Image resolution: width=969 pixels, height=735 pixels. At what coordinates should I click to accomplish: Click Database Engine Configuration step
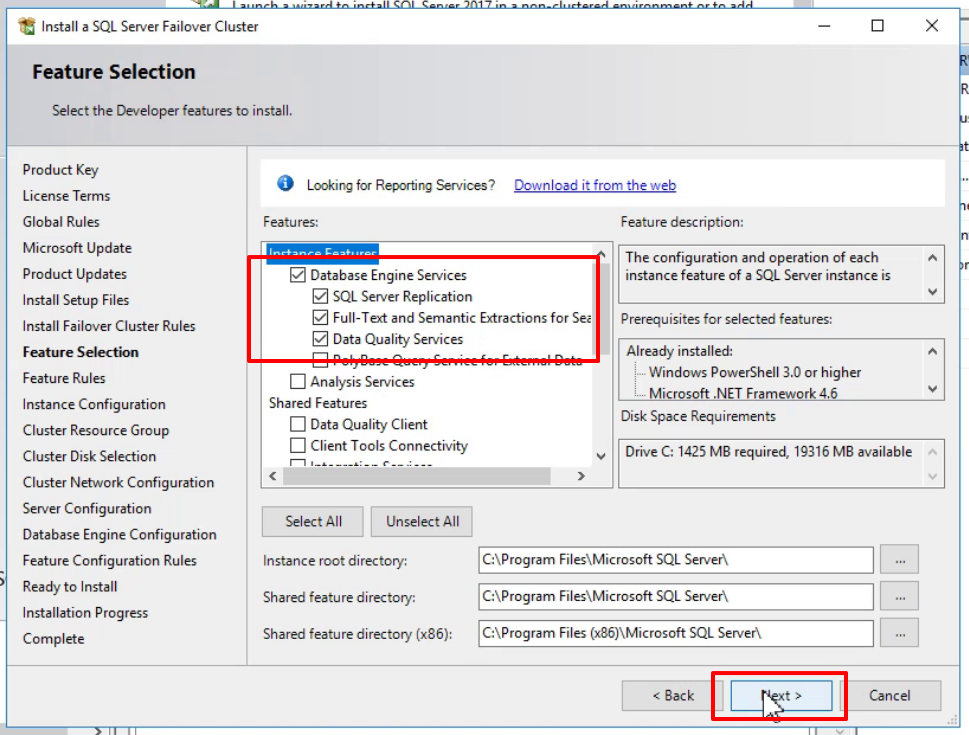(x=120, y=534)
